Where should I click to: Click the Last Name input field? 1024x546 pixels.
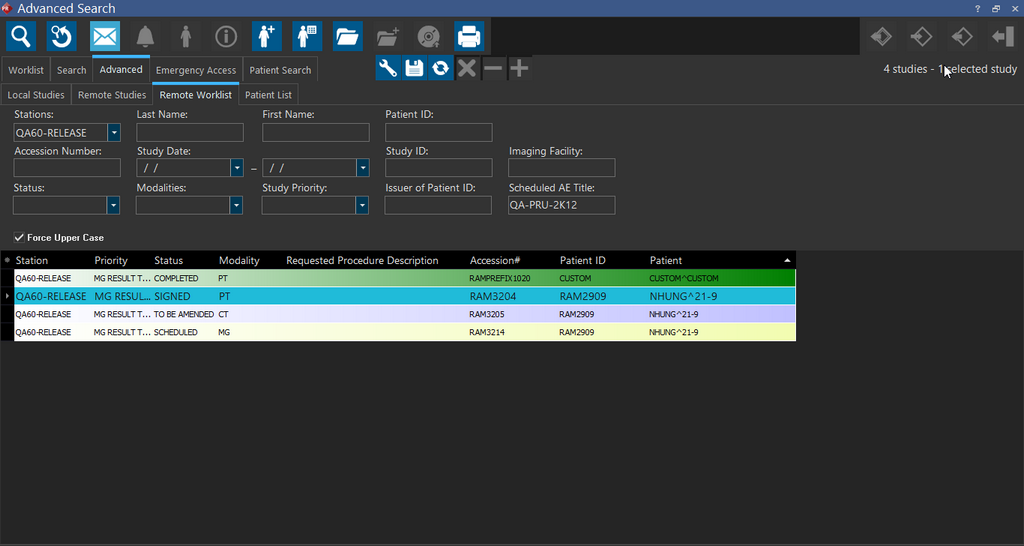pyautogui.click(x=190, y=133)
